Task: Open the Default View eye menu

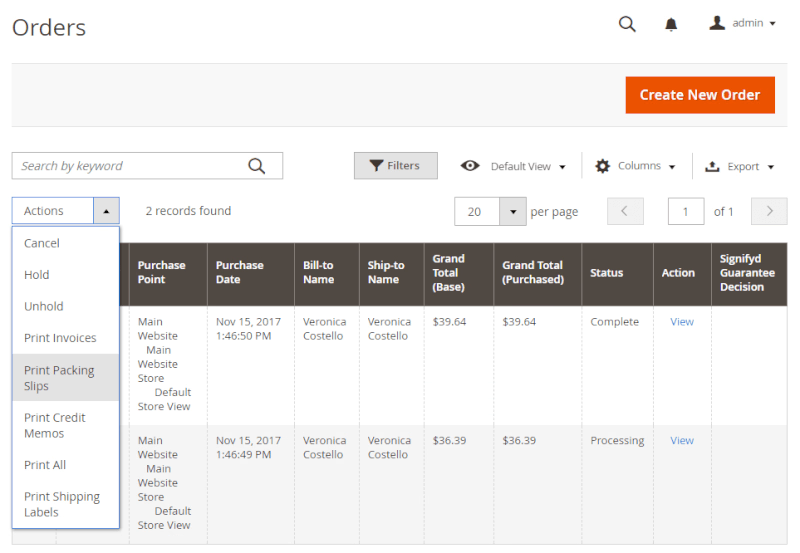Action: point(513,166)
